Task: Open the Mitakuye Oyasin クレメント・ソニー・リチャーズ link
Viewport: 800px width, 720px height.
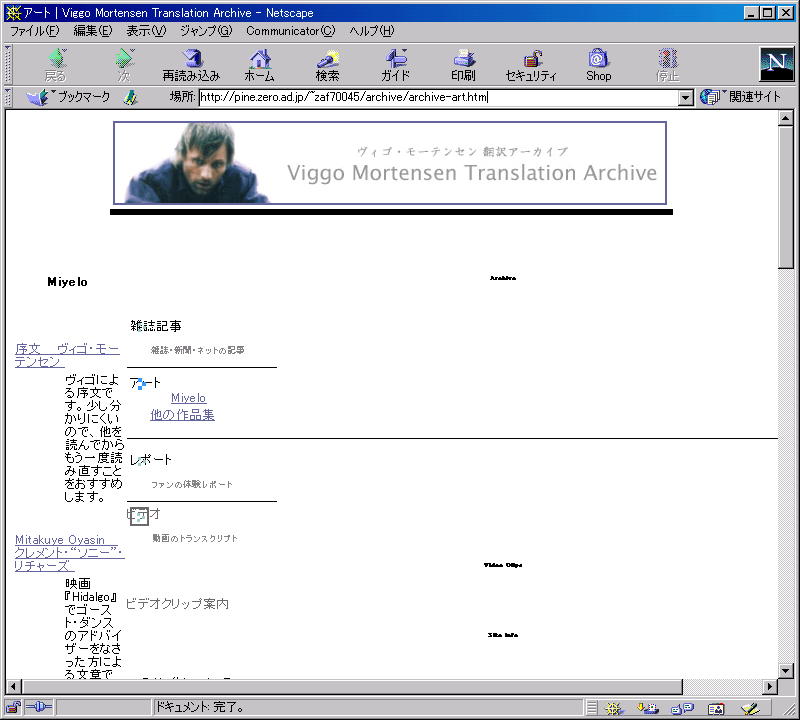Action: point(69,553)
